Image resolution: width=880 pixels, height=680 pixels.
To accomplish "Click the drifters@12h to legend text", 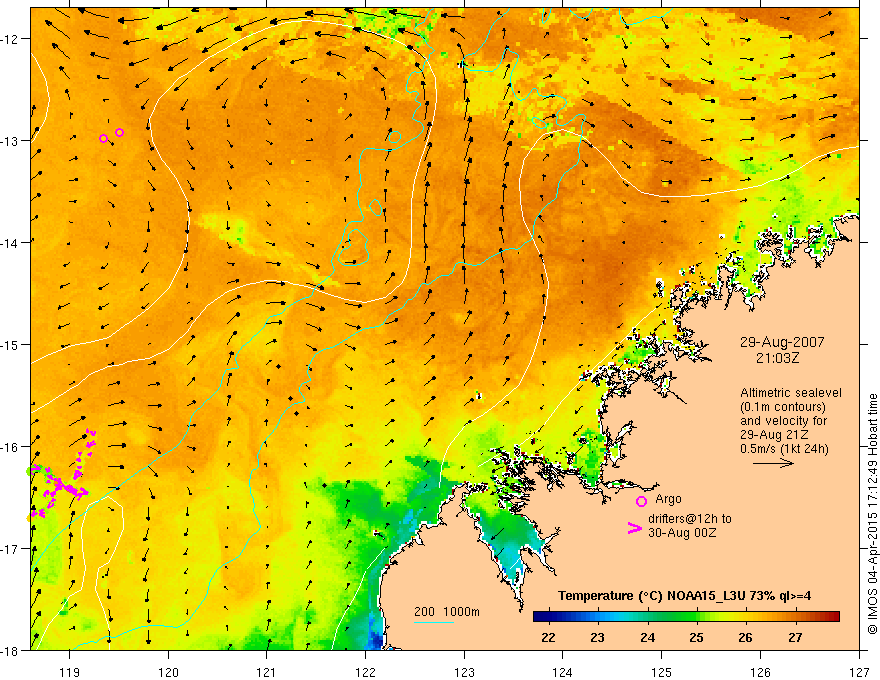I will click(x=690, y=519).
